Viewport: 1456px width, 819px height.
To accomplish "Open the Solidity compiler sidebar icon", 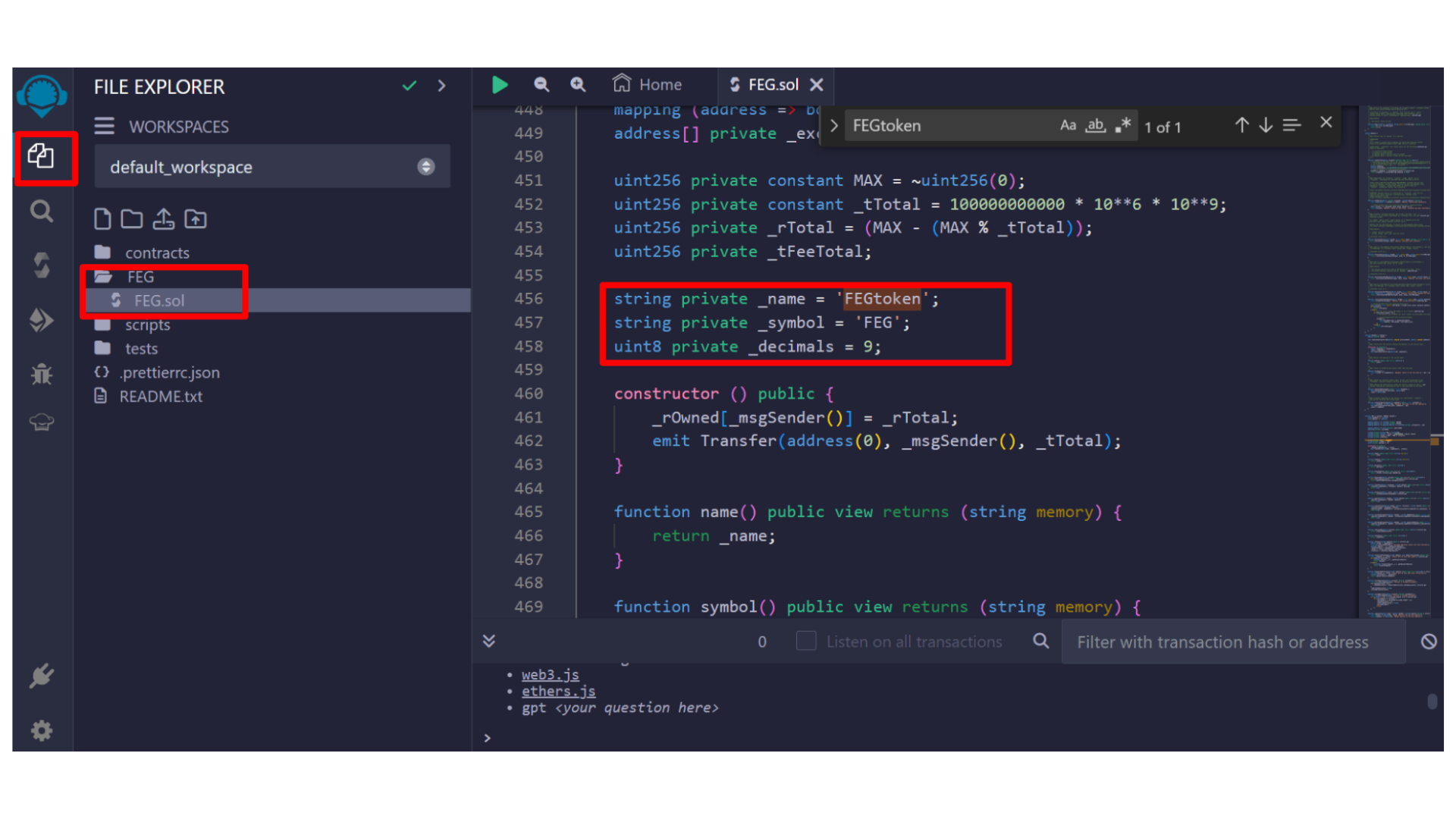I will (x=42, y=265).
